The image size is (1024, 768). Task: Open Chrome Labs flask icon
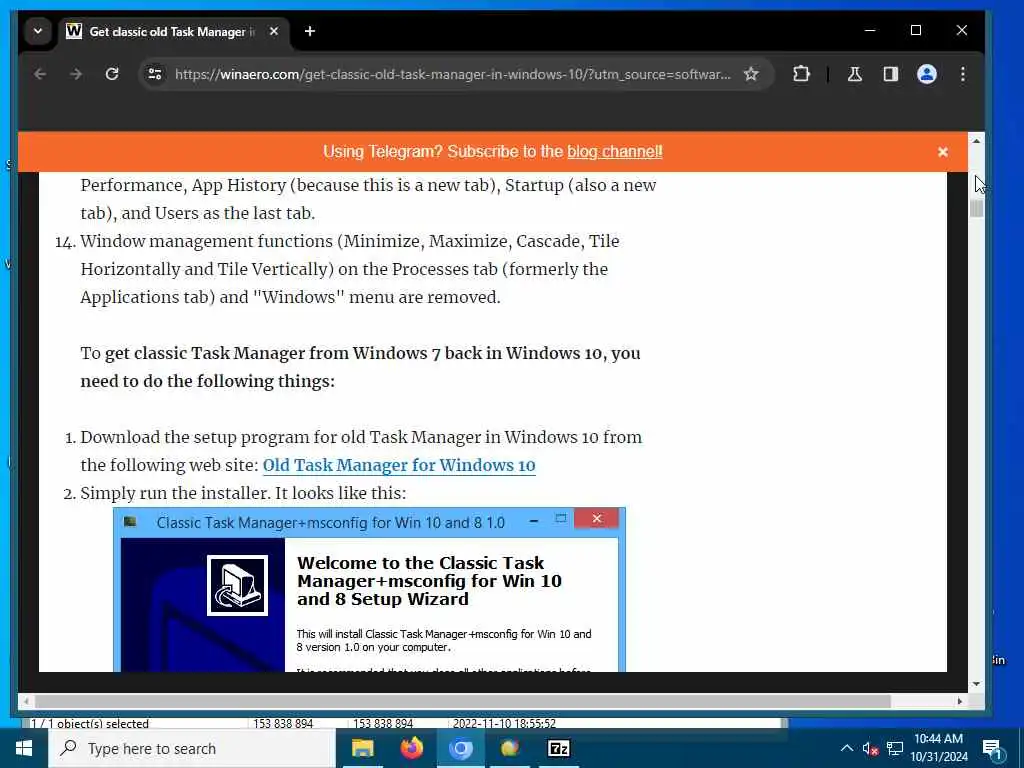(x=855, y=74)
